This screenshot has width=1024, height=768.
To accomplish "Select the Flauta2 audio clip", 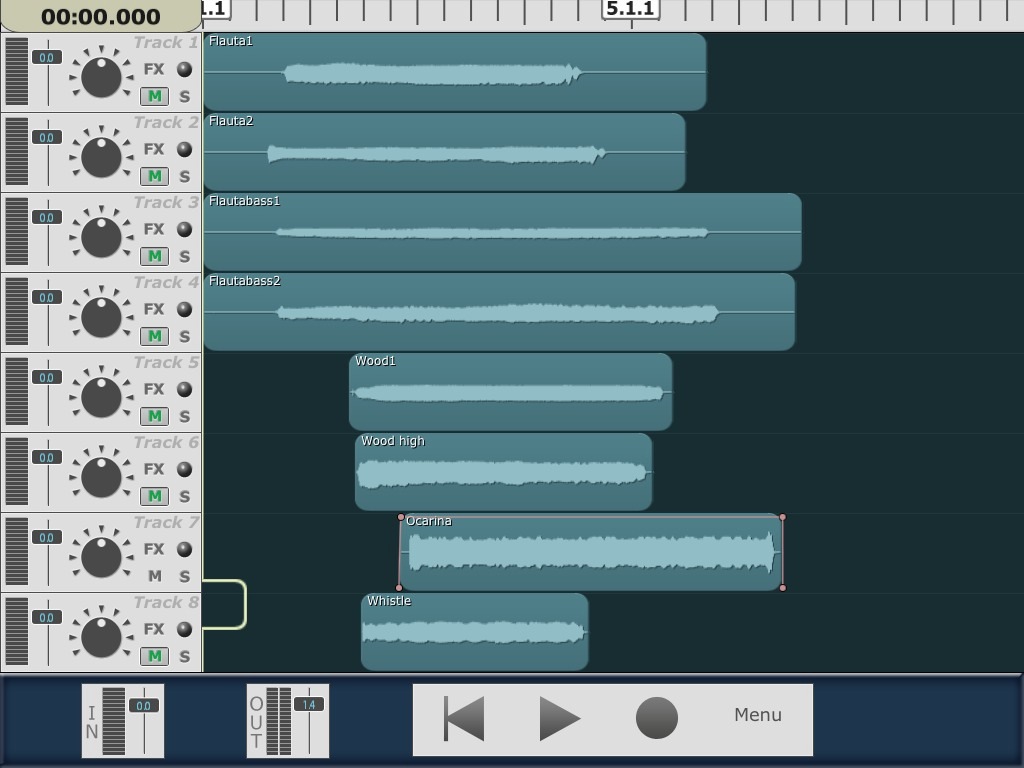I will point(444,152).
